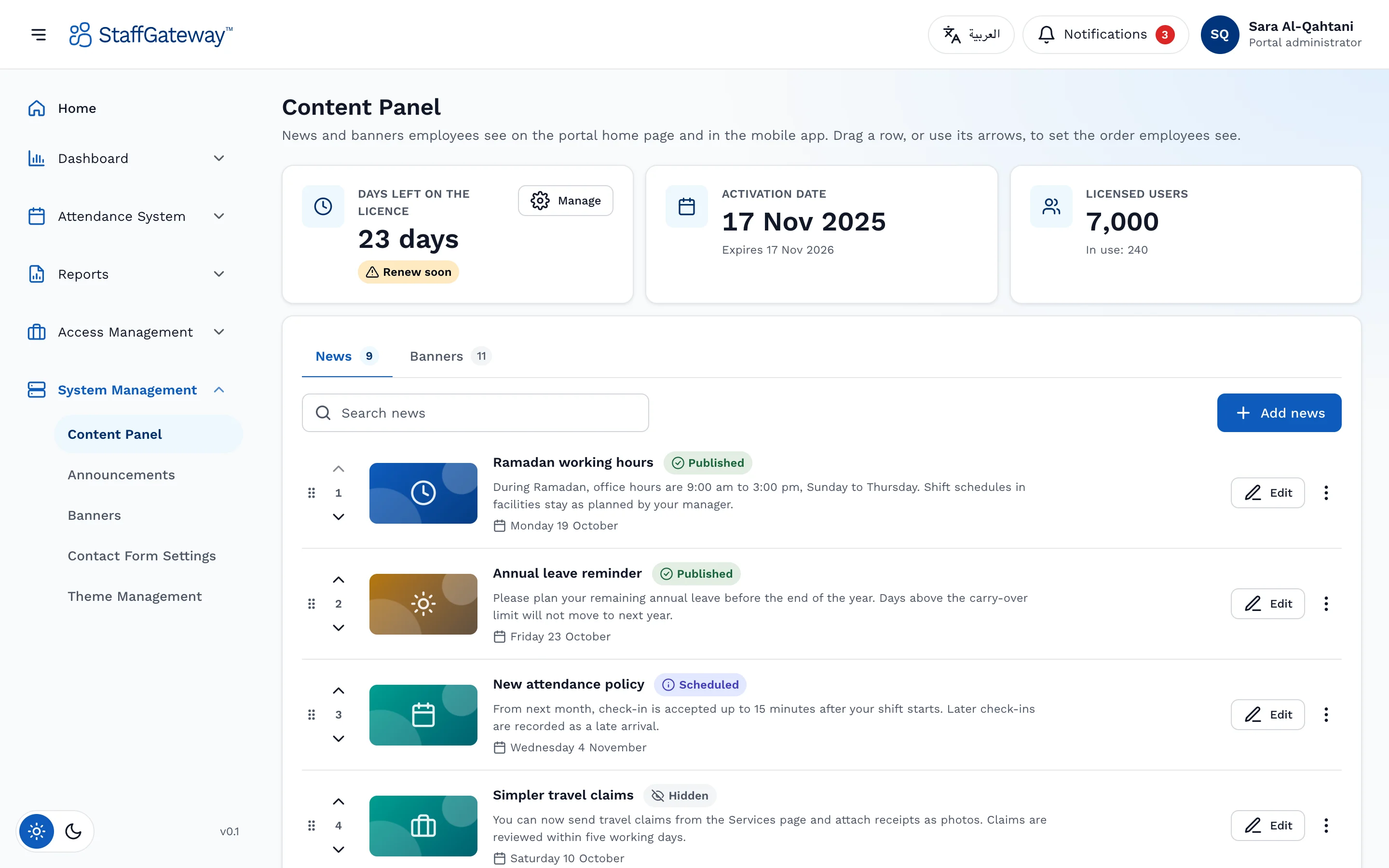Switch language to Arabic
The width and height of the screenshot is (1389, 868).
pos(970,34)
